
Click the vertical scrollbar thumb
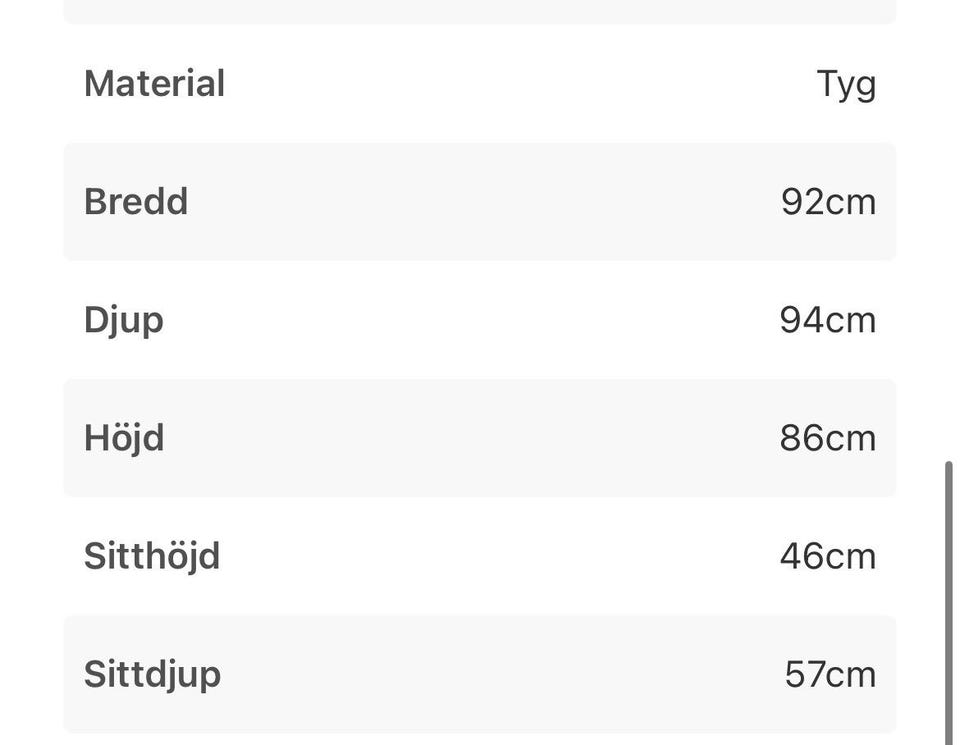pyautogui.click(x=948, y=600)
